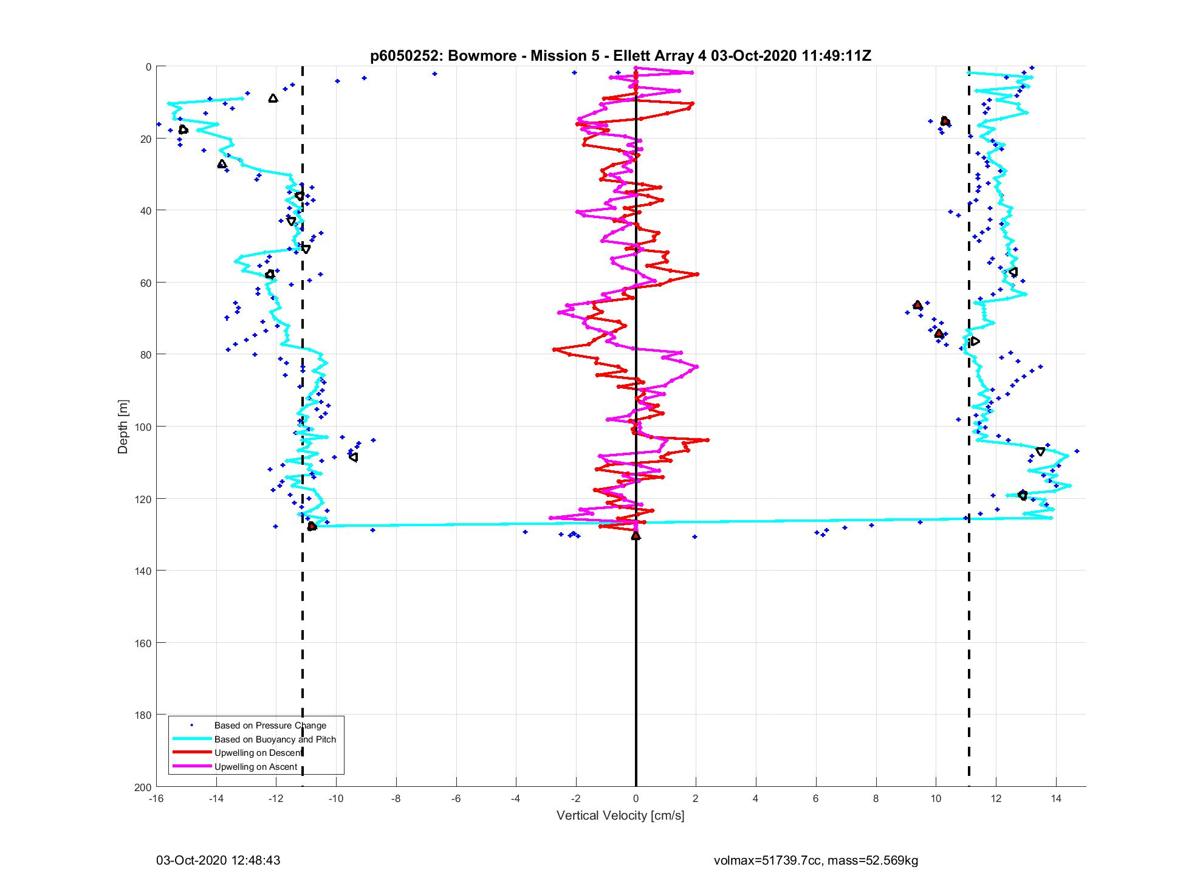1200x885 pixels.
Task: Click the plot title starting with p6050252: Bowmore
Action: [x=620, y=55]
